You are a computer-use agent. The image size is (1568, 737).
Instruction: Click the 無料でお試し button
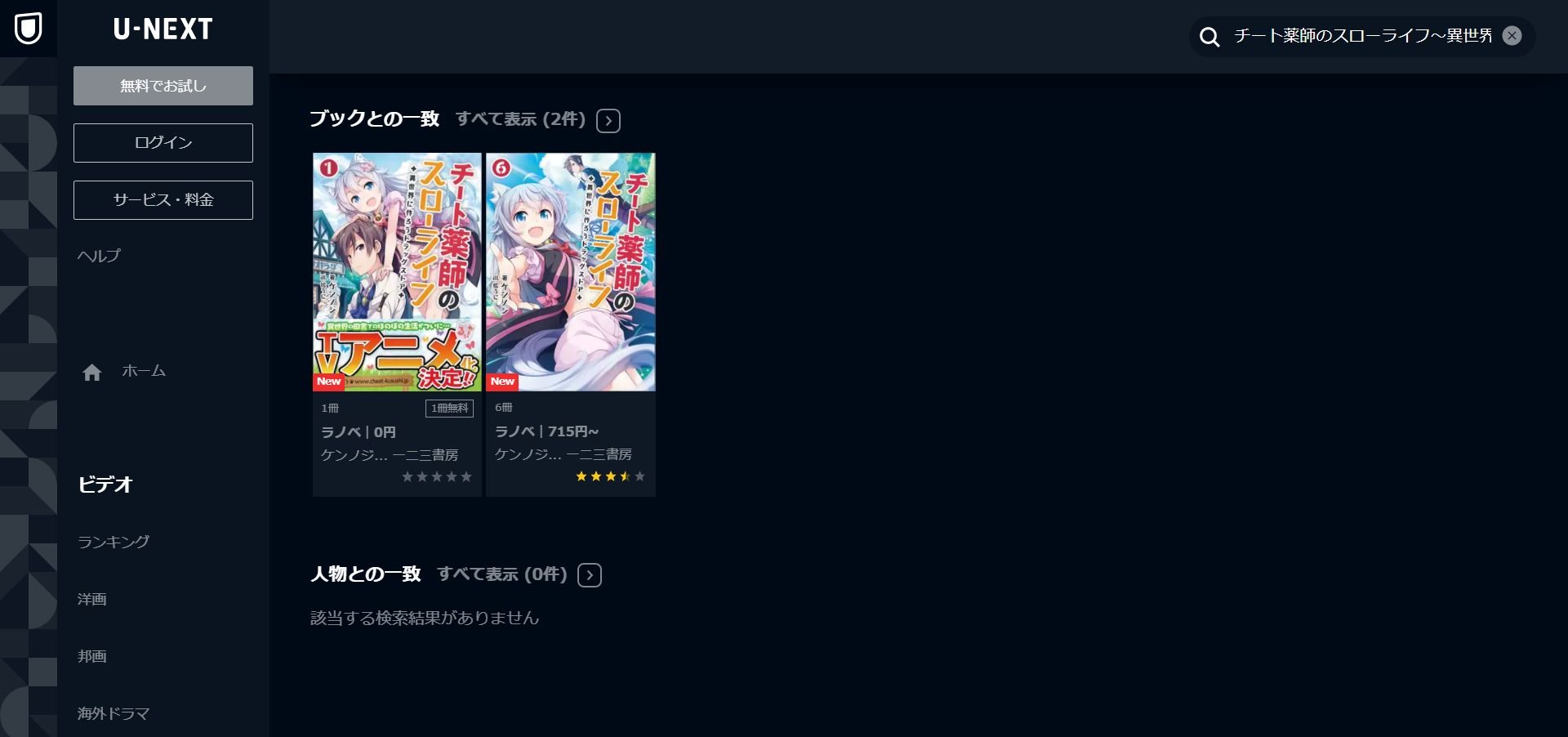click(x=163, y=86)
